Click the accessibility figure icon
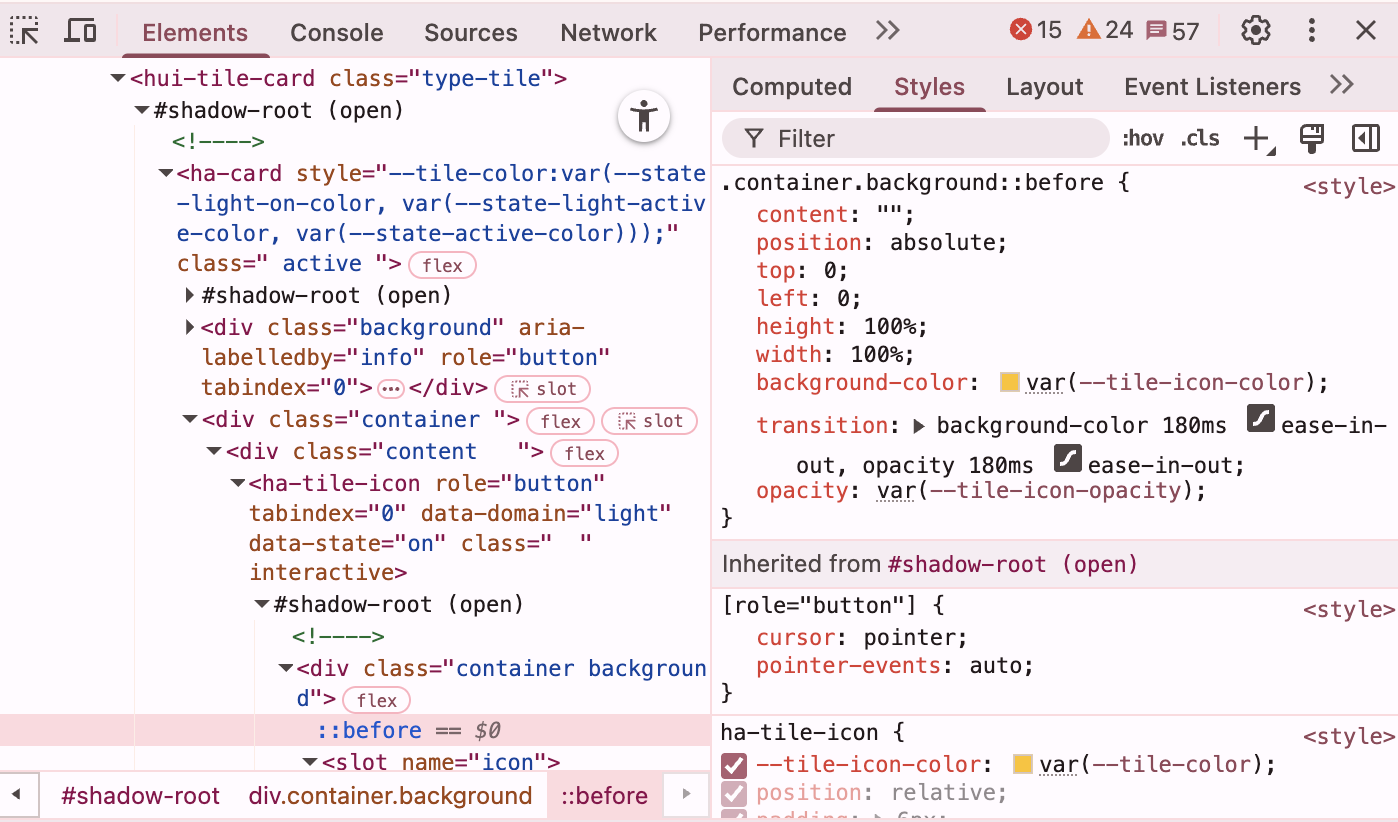This screenshot has width=1398, height=822. pos(644,117)
